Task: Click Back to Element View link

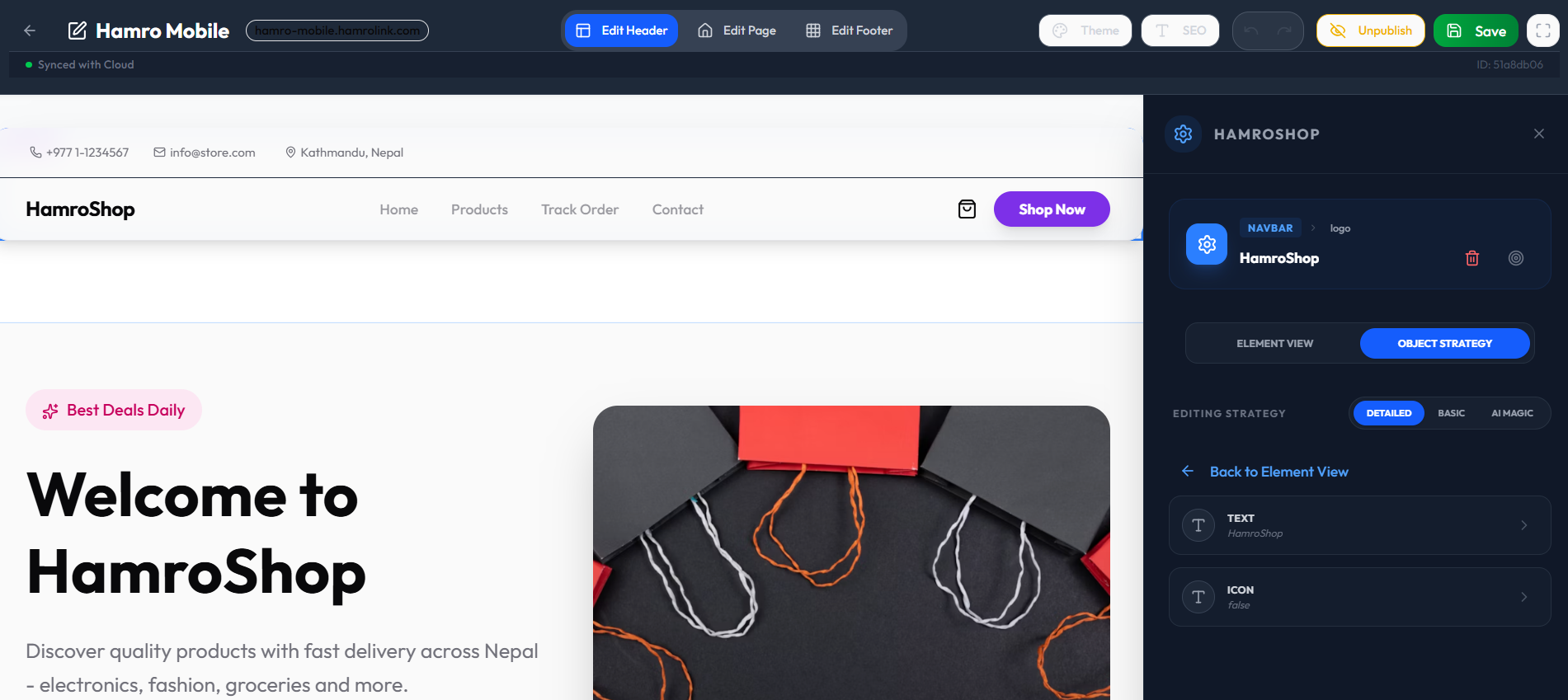Action: click(x=1278, y=472)
